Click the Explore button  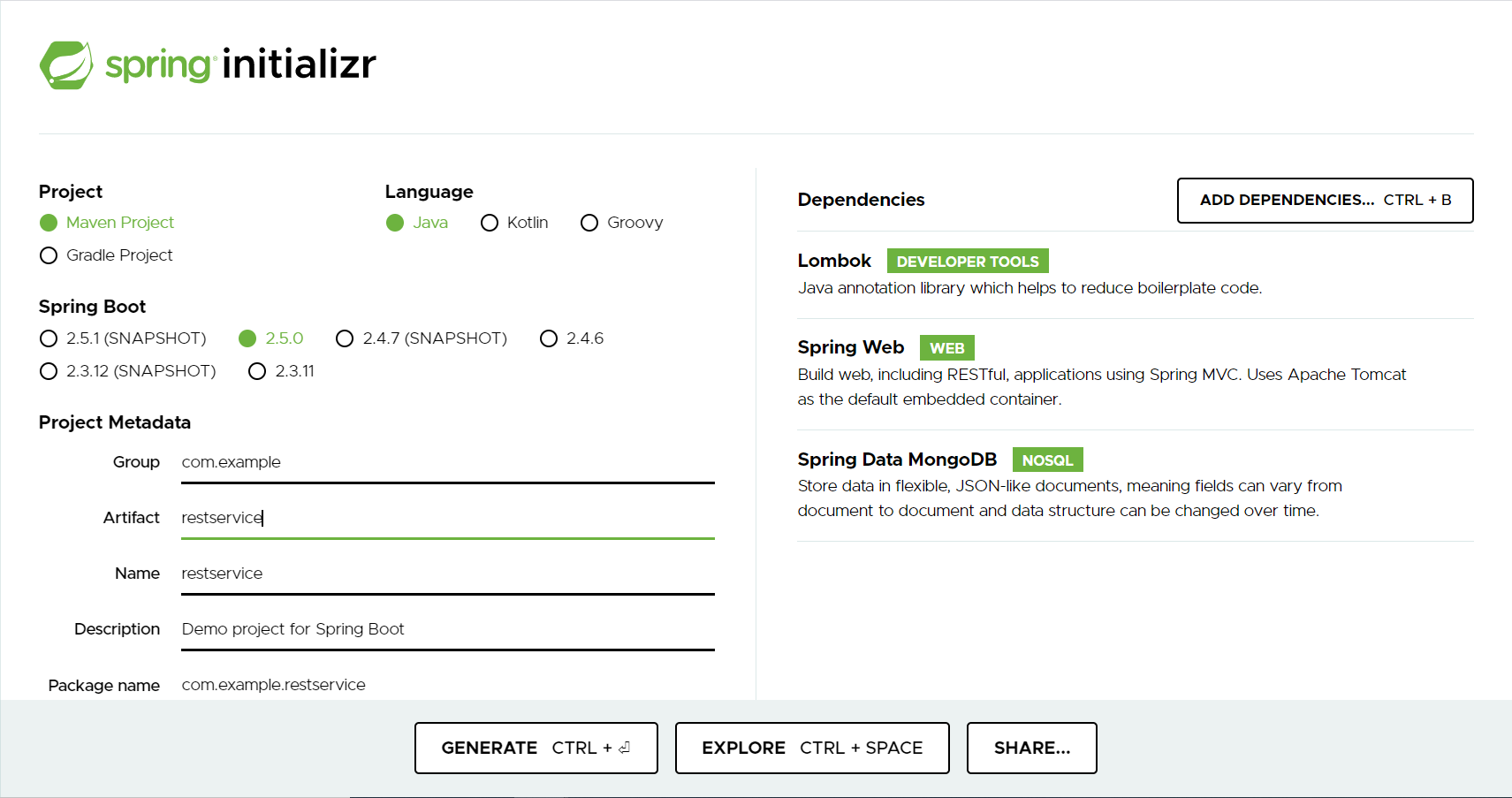(812, 748)
